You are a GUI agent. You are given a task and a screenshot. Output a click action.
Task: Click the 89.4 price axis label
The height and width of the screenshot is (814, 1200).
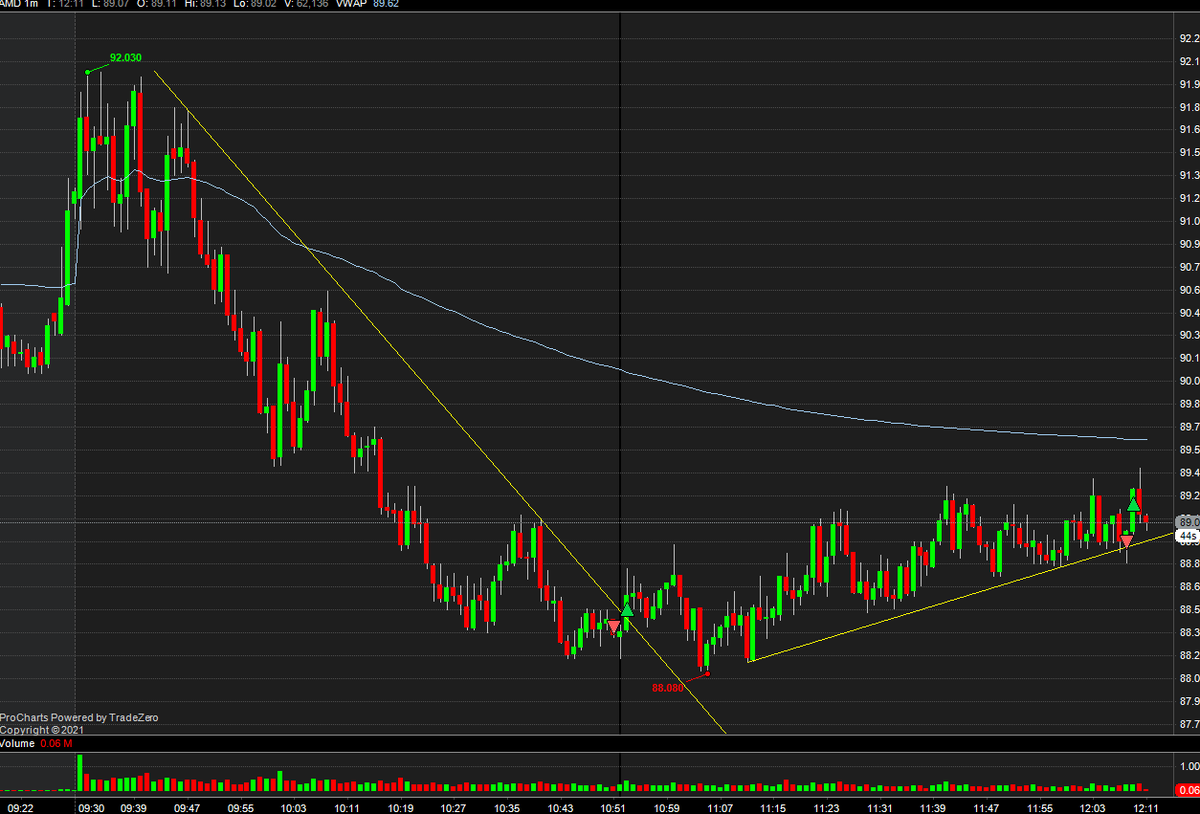click(x=1189, y=473)
